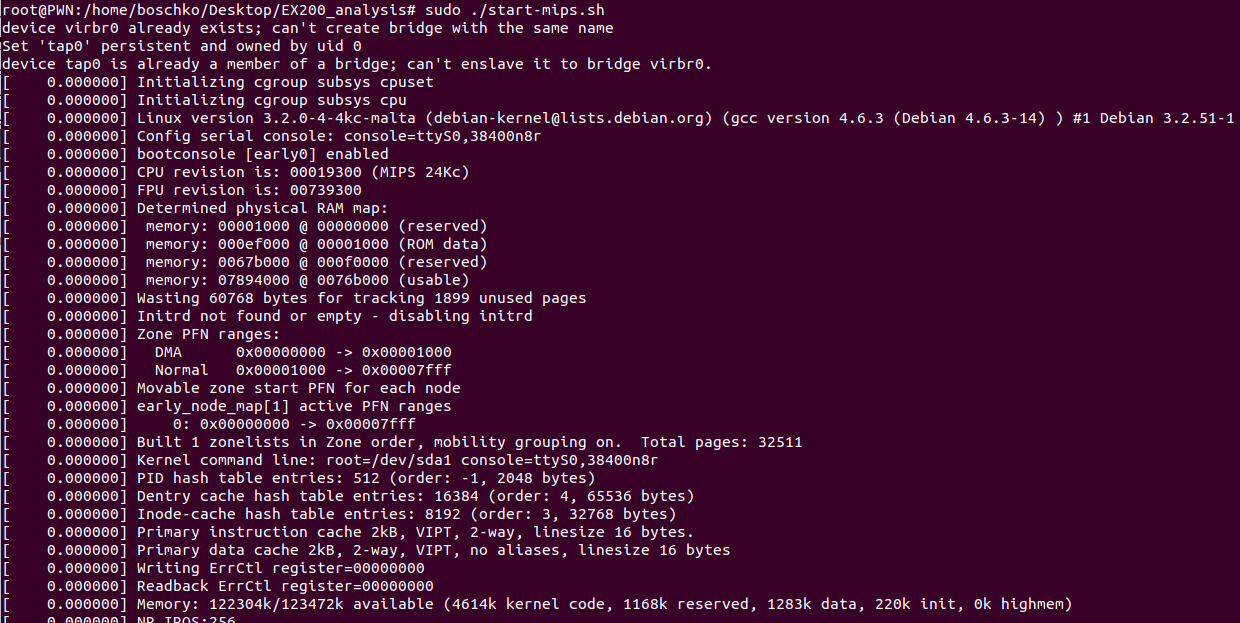Click 'Wasting 60768 bytes' line
Viewport: 1240px width, 623px height.
(361, 298)
